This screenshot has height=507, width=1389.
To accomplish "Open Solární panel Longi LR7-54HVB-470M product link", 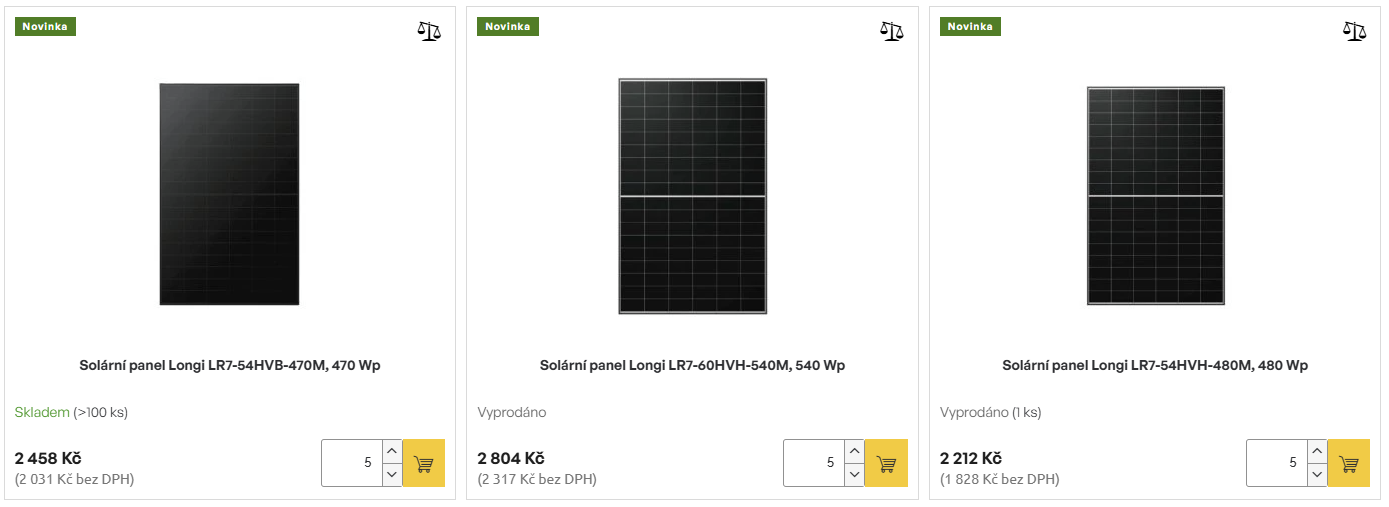I will pyautogui.click(x=230, y=366).
